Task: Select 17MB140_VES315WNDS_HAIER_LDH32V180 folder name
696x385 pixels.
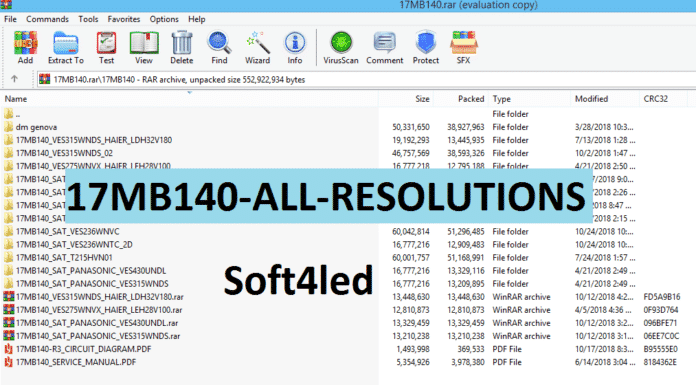Action: click(94, 140)
